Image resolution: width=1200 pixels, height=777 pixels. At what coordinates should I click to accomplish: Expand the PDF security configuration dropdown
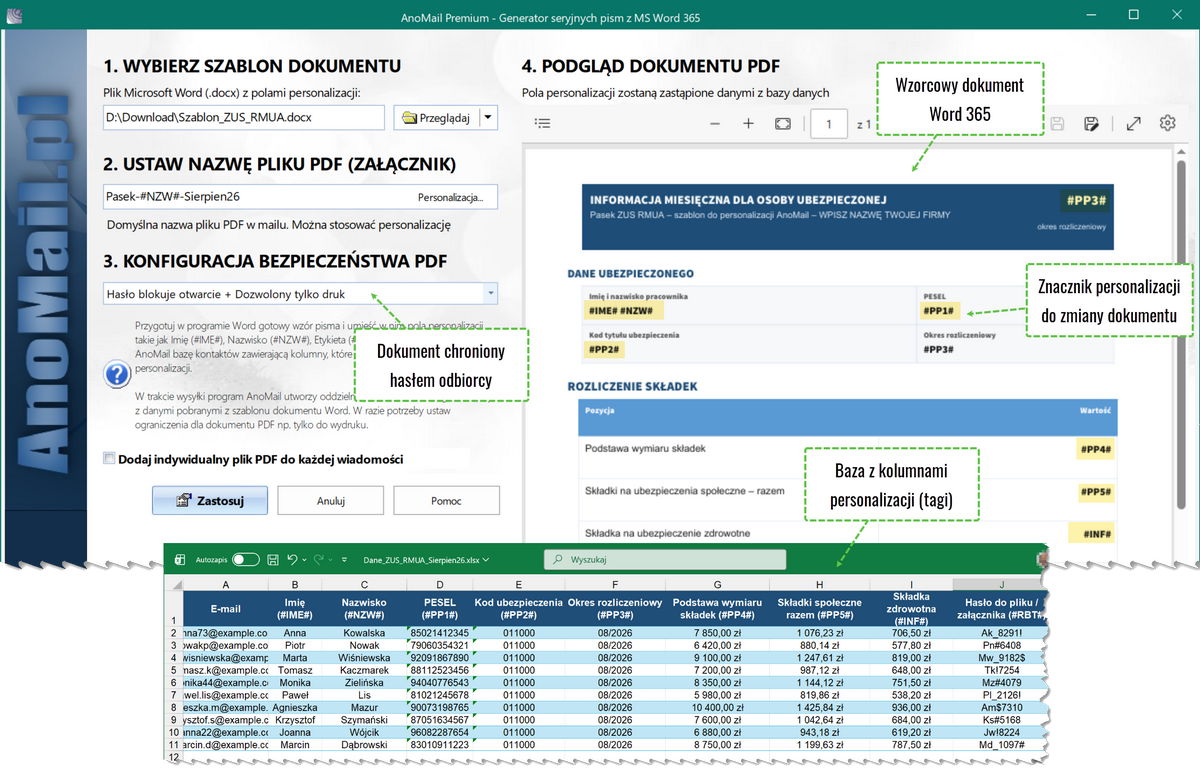490,294
